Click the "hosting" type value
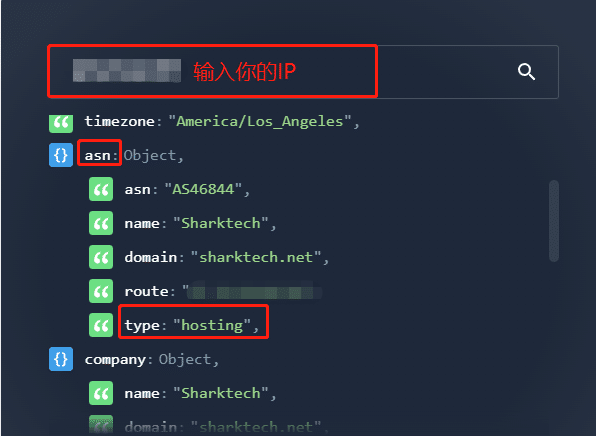 tap(212, 325)
